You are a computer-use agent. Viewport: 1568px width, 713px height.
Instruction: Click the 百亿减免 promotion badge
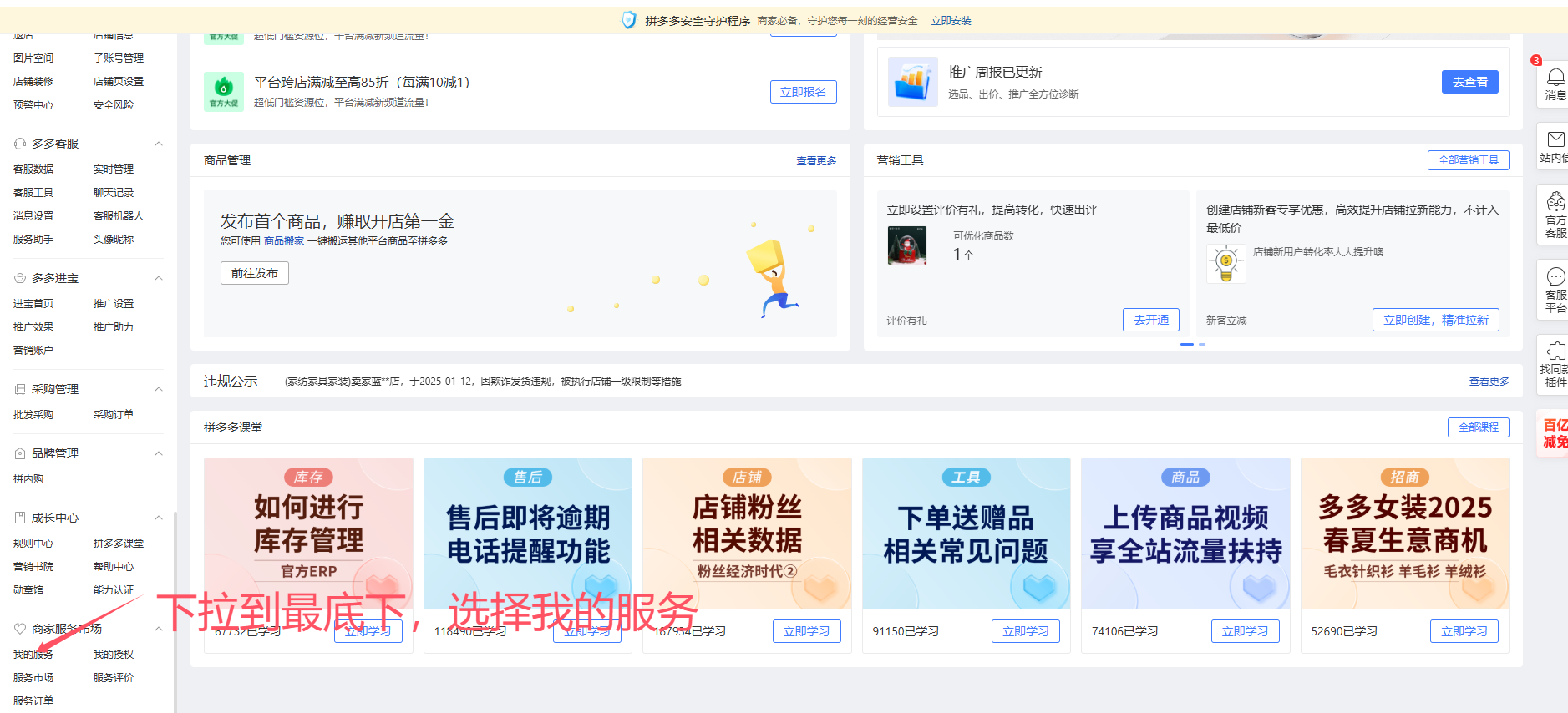tap(1554, 433)
